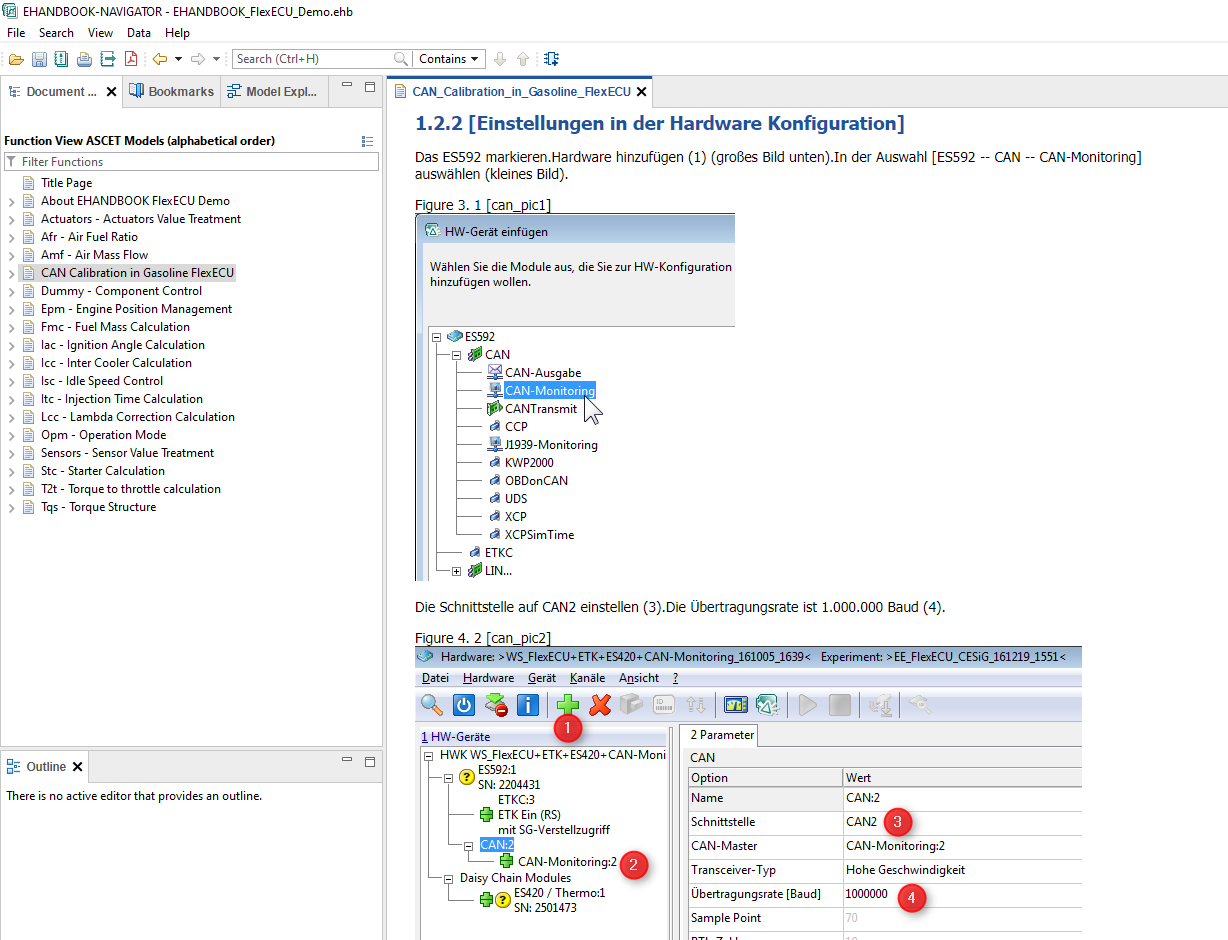Close the CAN_Calibration_in_Gasoline_FlexECU editor tab
Screen dimensions: 1228x940
click(642, 92)
